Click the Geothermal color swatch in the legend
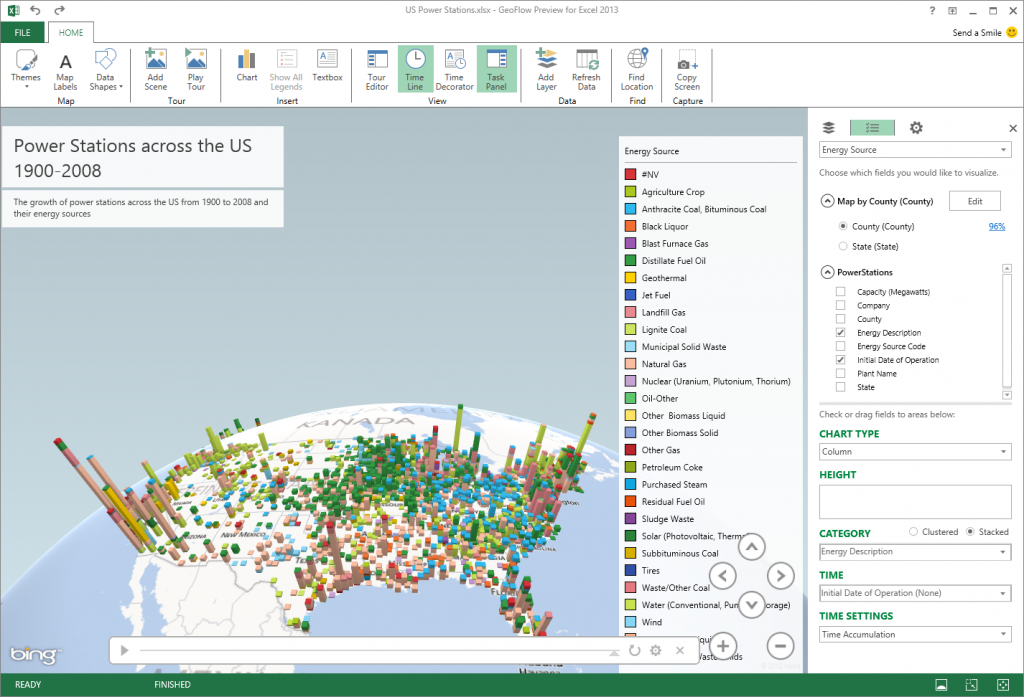Screen dimensions: 1024x697 pyautogui.click(x=628, y=277)
